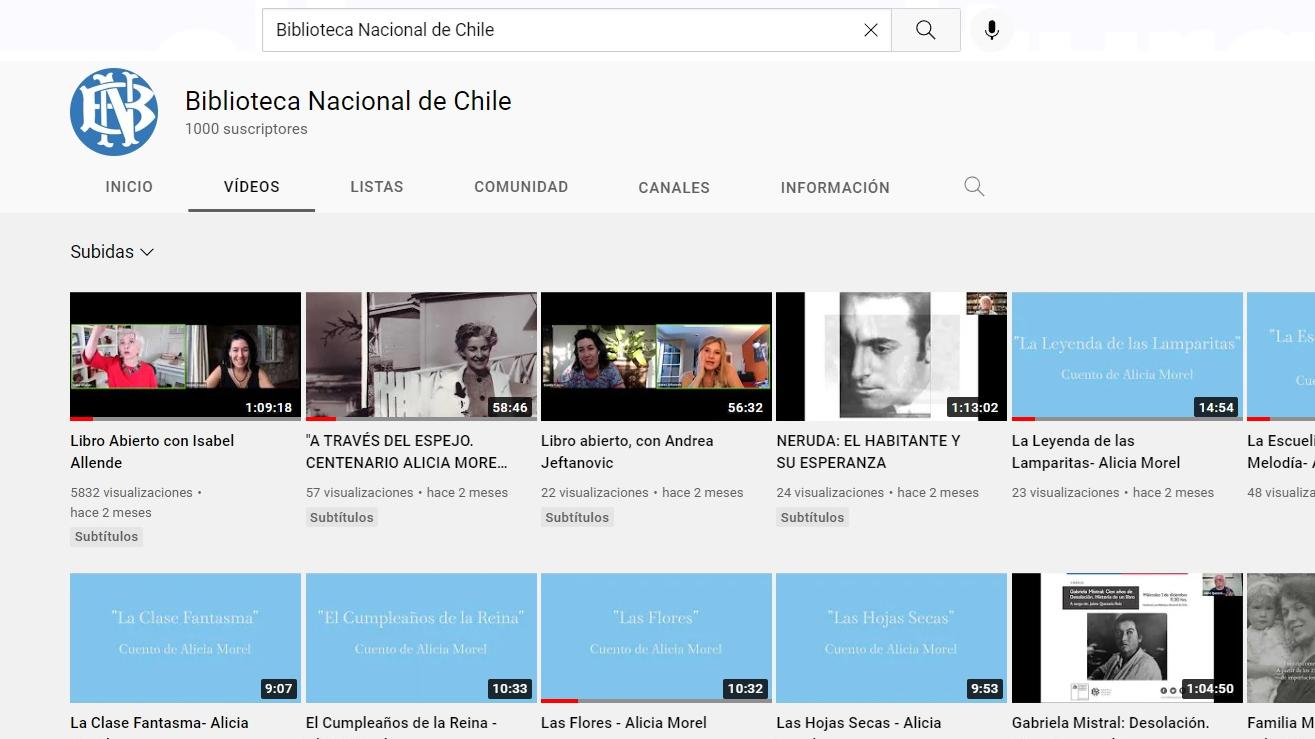Viewport: 1315px width, 739px height.
Task: Open title La Leyenda de las Lamparitas
Action: click(x=1096, y=452)
